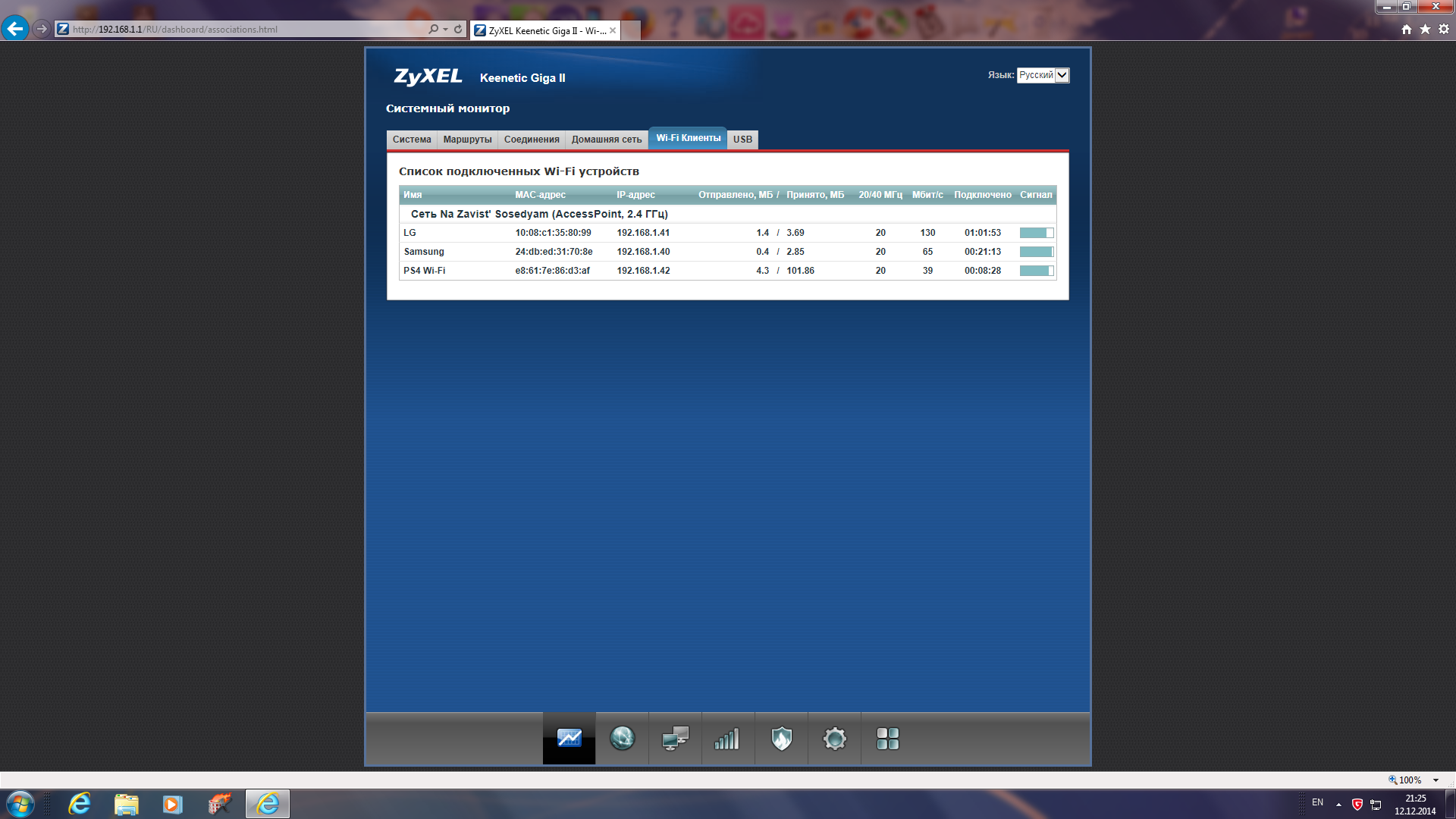Switch to the Система tab
This screenshot has height=819, width=1456.
tap(412, 140)
